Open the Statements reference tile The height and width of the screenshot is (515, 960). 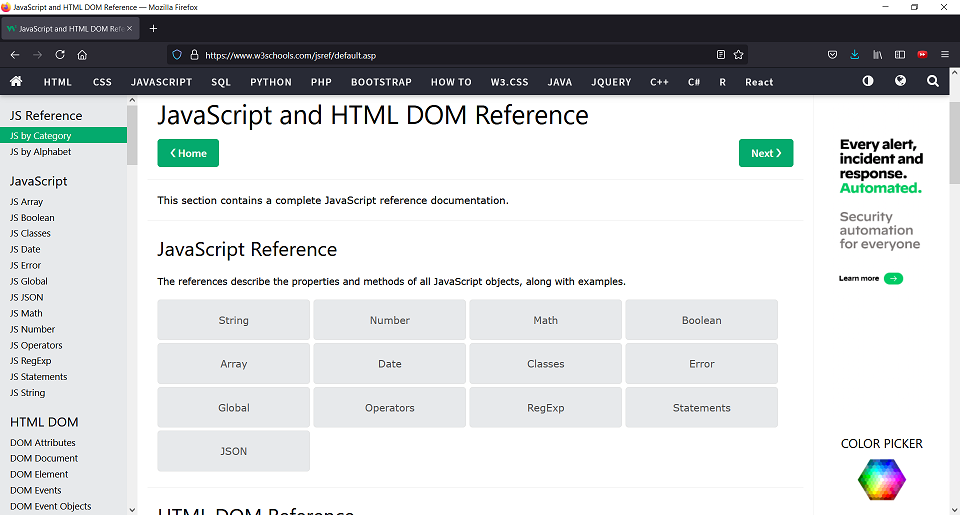pyautogui.click(x=702, y=407)
